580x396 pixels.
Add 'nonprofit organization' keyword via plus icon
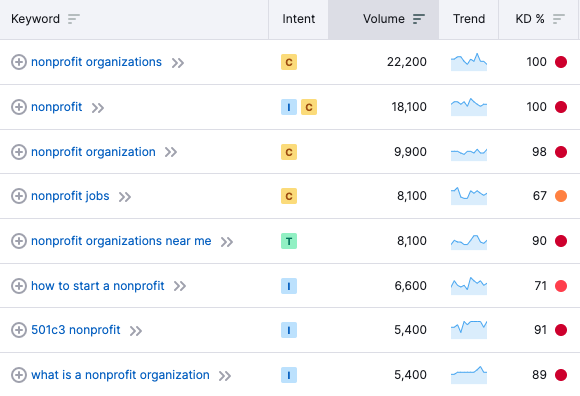click(18, 152)
